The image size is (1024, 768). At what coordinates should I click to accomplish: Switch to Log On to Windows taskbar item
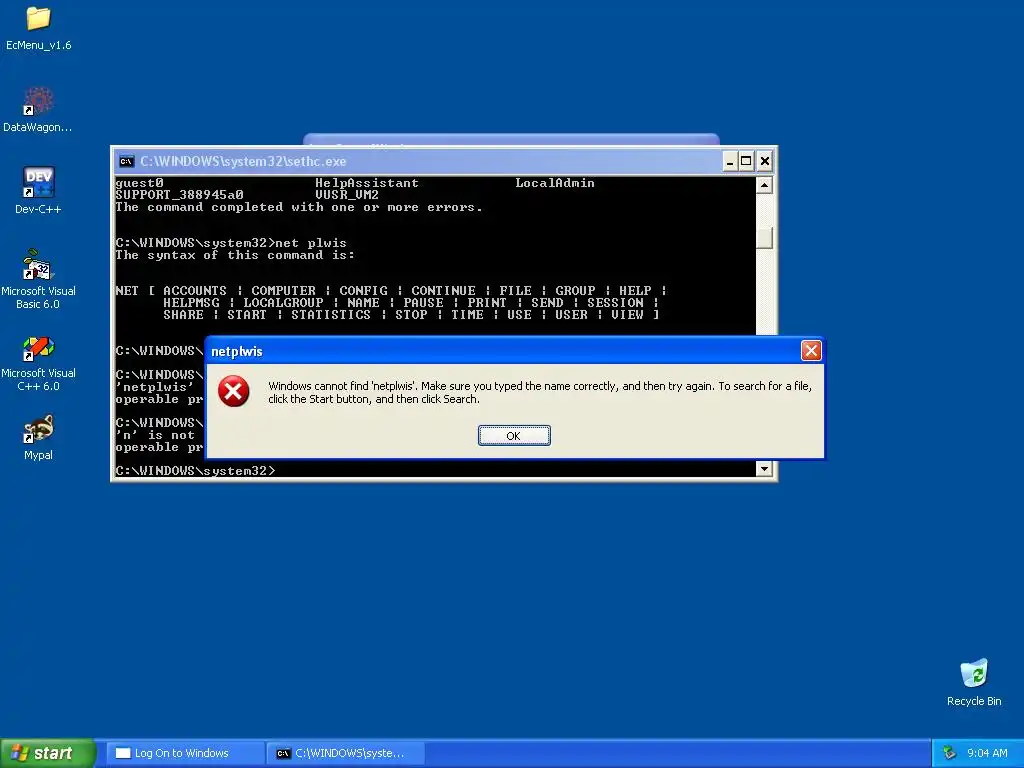(x=185, y=753)
